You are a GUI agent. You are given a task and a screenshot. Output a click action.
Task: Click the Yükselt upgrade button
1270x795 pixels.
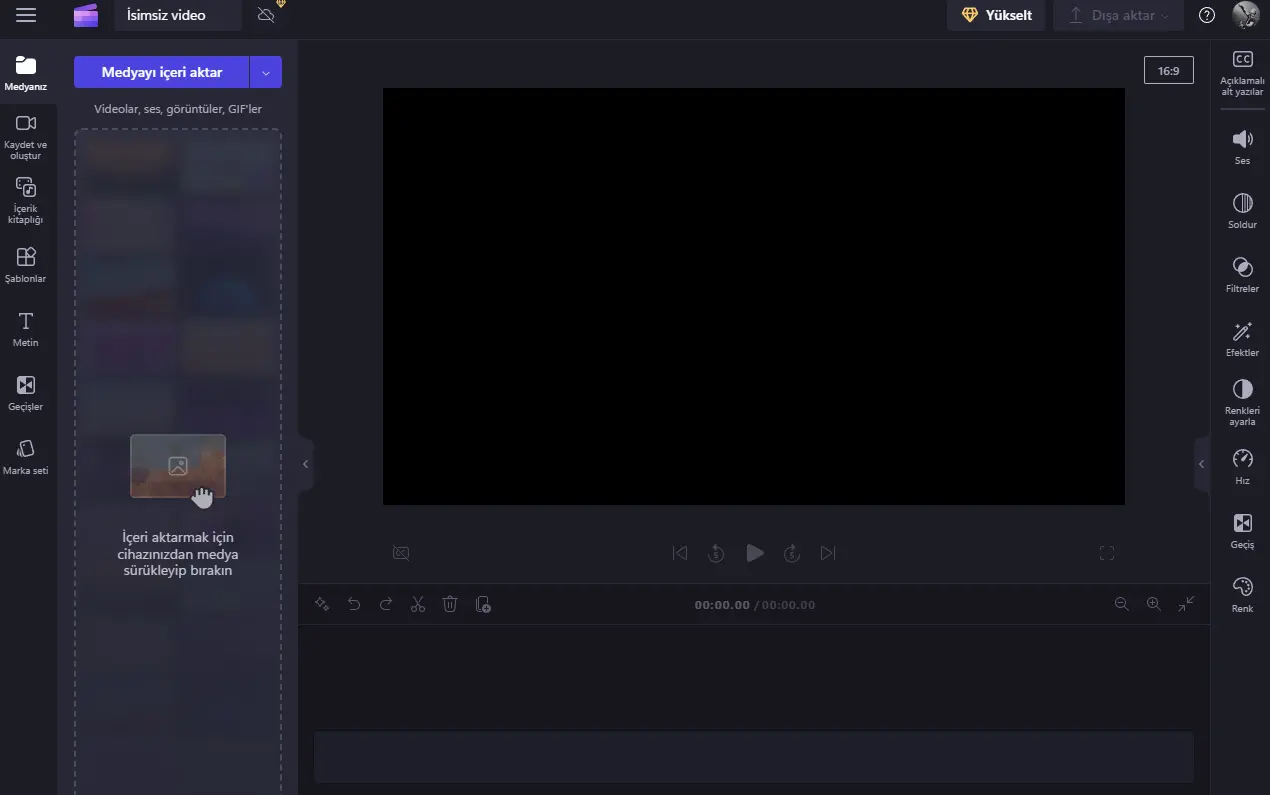996,15
